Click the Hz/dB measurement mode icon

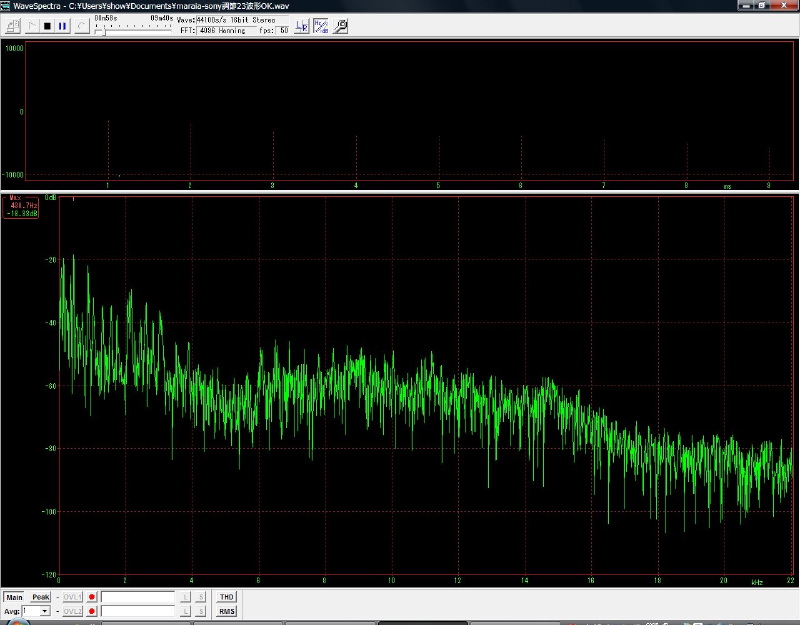pyautogui.click(x=321, y=25)
